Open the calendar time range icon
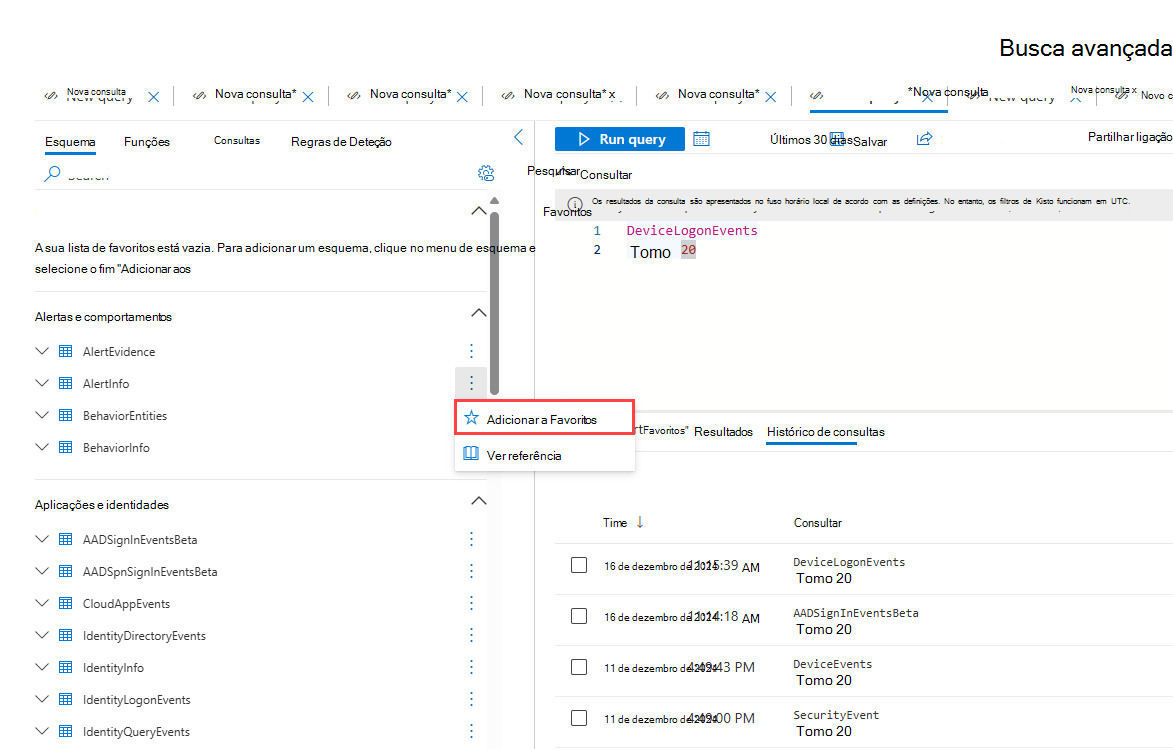The image size is (1173, 749). point(701,139)
